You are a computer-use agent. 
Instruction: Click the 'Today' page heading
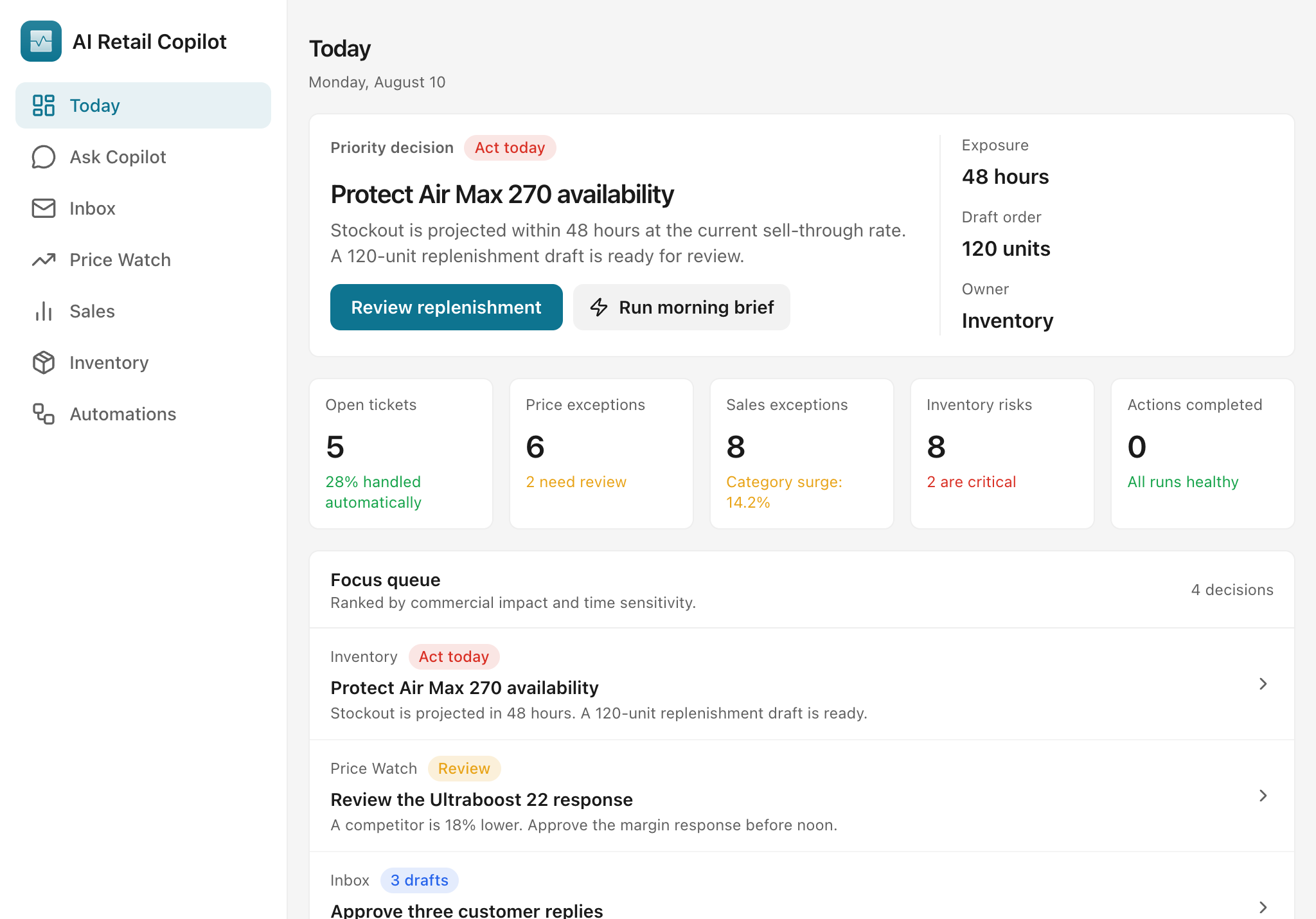click(340, 49)
